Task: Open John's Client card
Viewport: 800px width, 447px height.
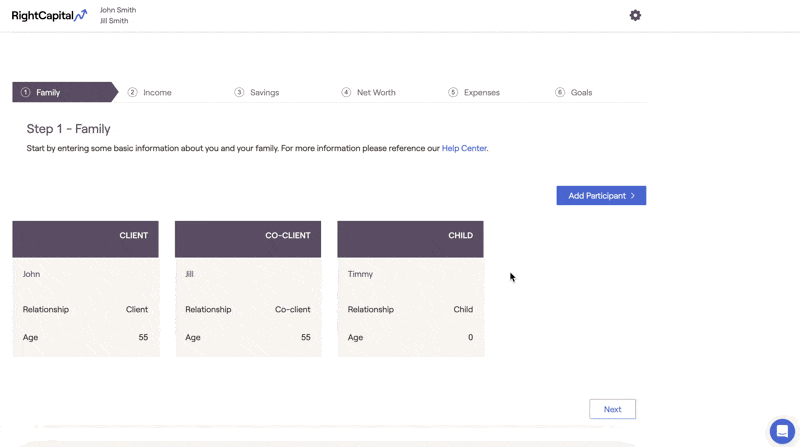Action: (x=85, y=288)
